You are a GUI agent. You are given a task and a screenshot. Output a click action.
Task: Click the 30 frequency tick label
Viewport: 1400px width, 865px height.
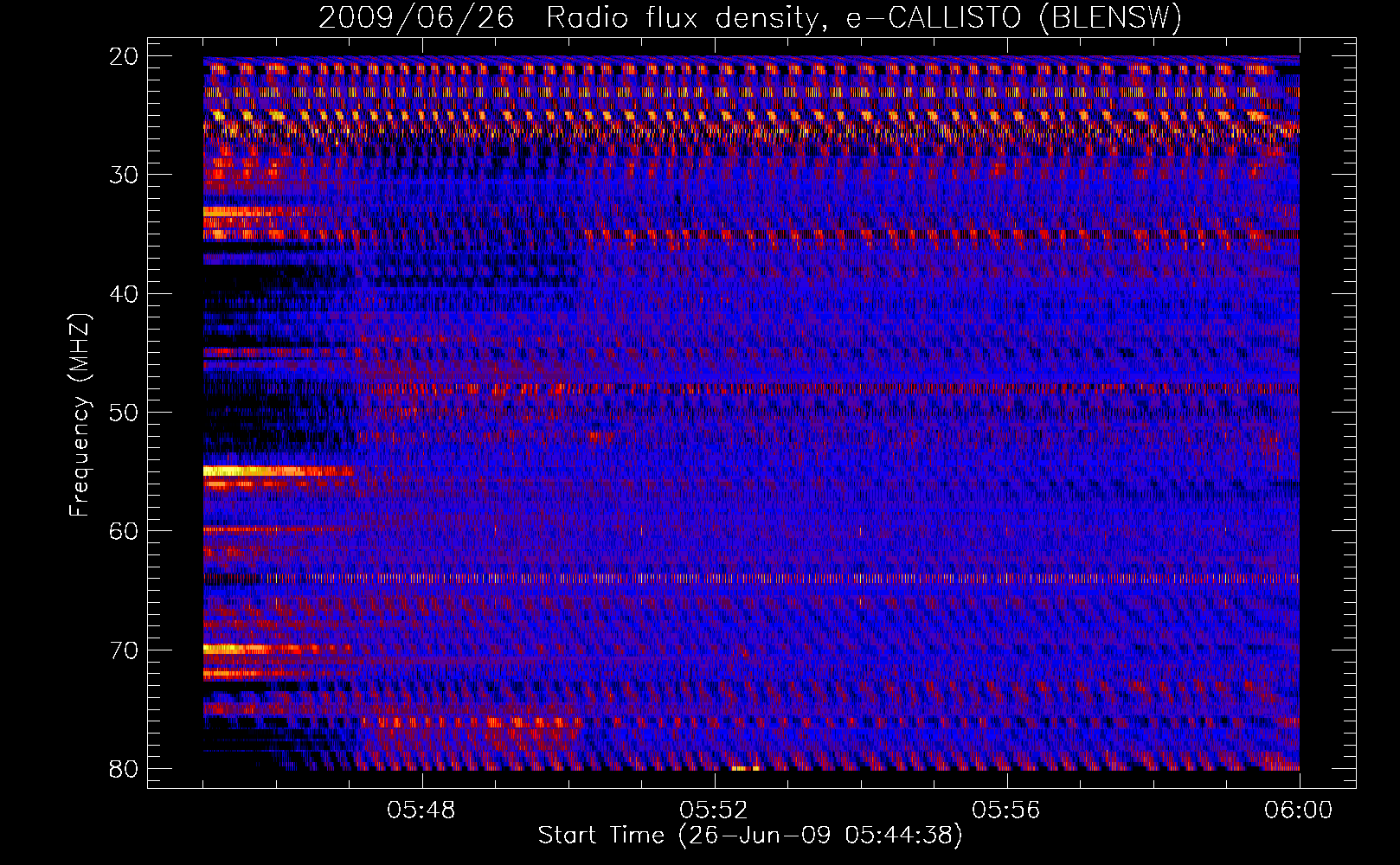point(125,176)
